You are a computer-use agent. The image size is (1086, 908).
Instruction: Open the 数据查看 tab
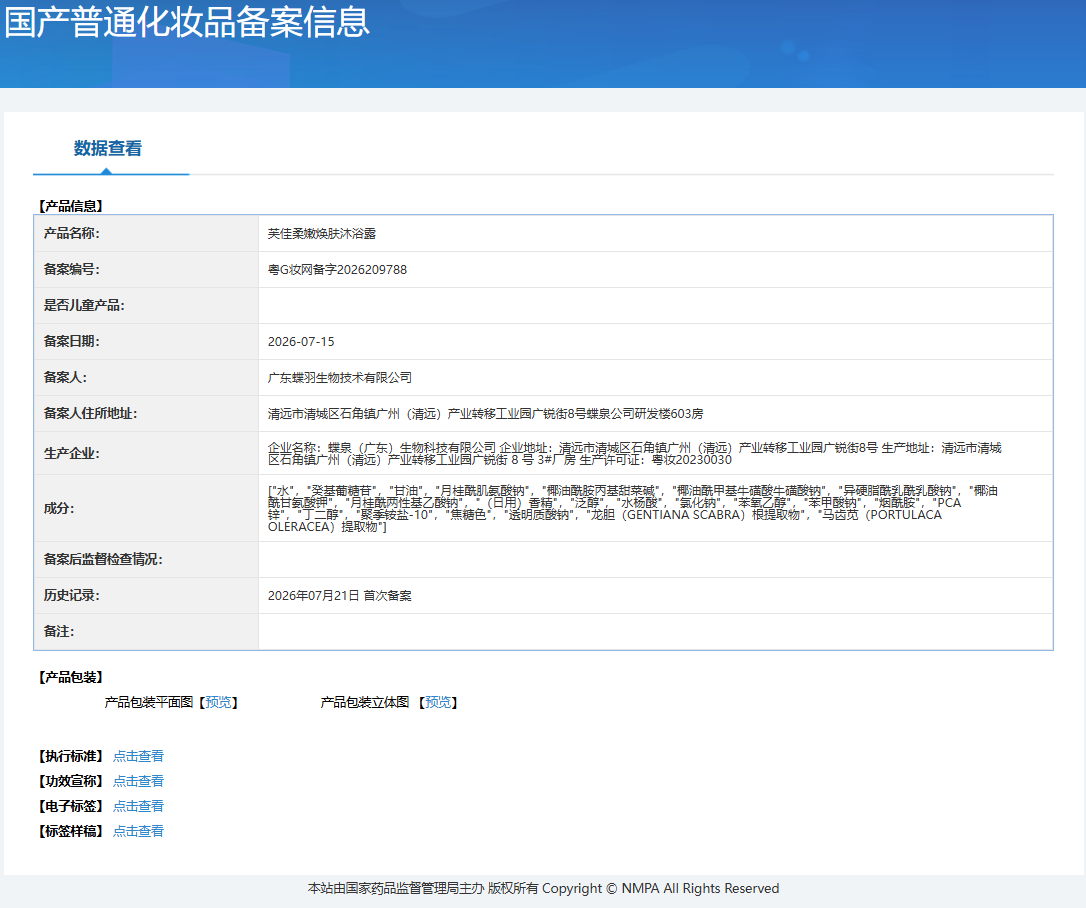point(108,148)
